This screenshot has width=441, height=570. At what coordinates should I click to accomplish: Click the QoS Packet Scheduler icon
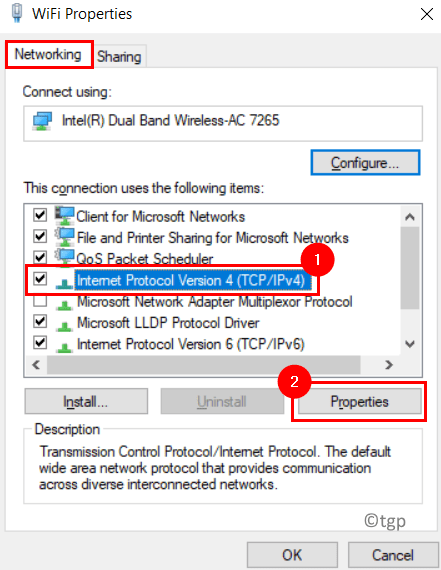pos(65,257)
